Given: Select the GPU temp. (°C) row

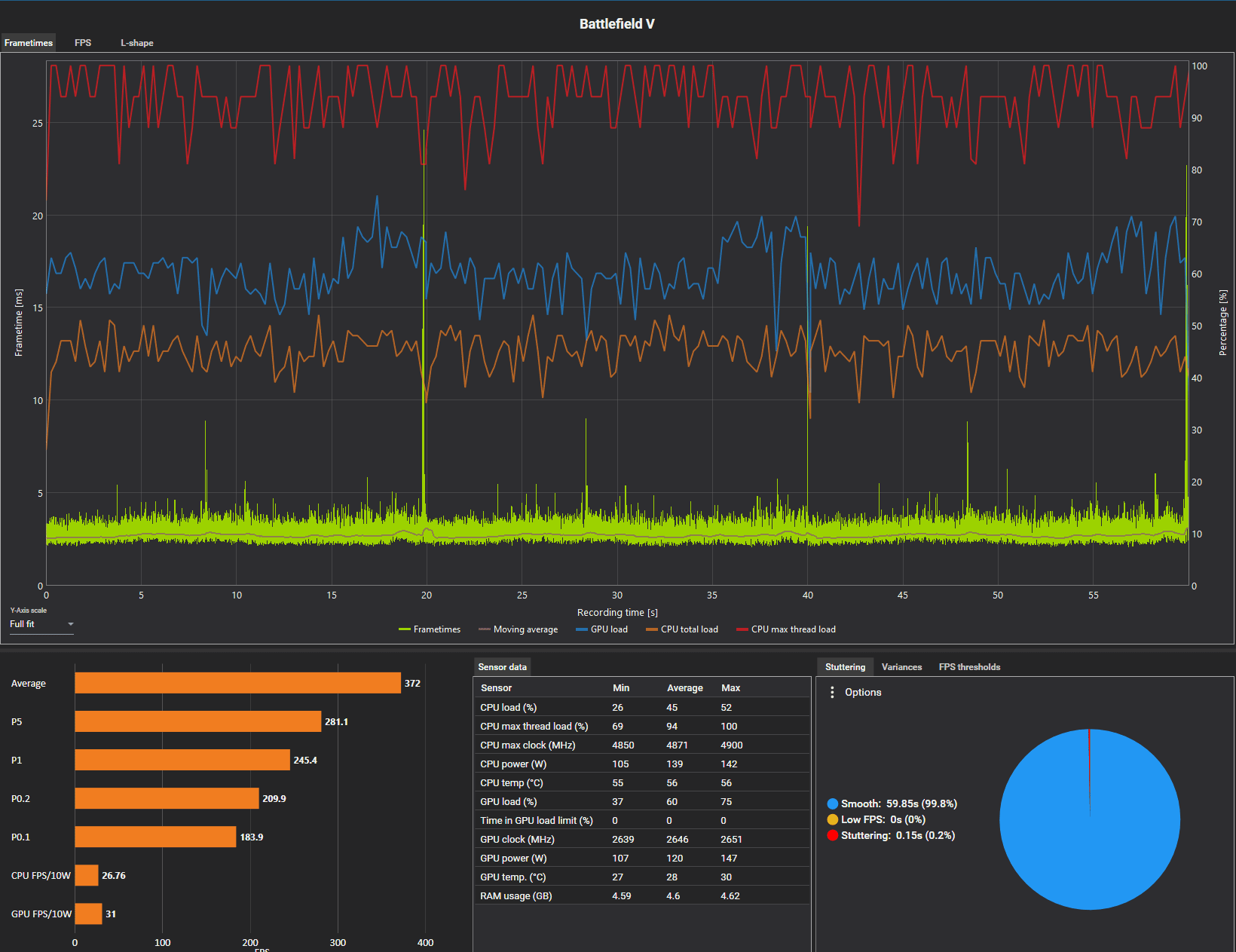Looking at the screenshot, I should tap(642, 877).
